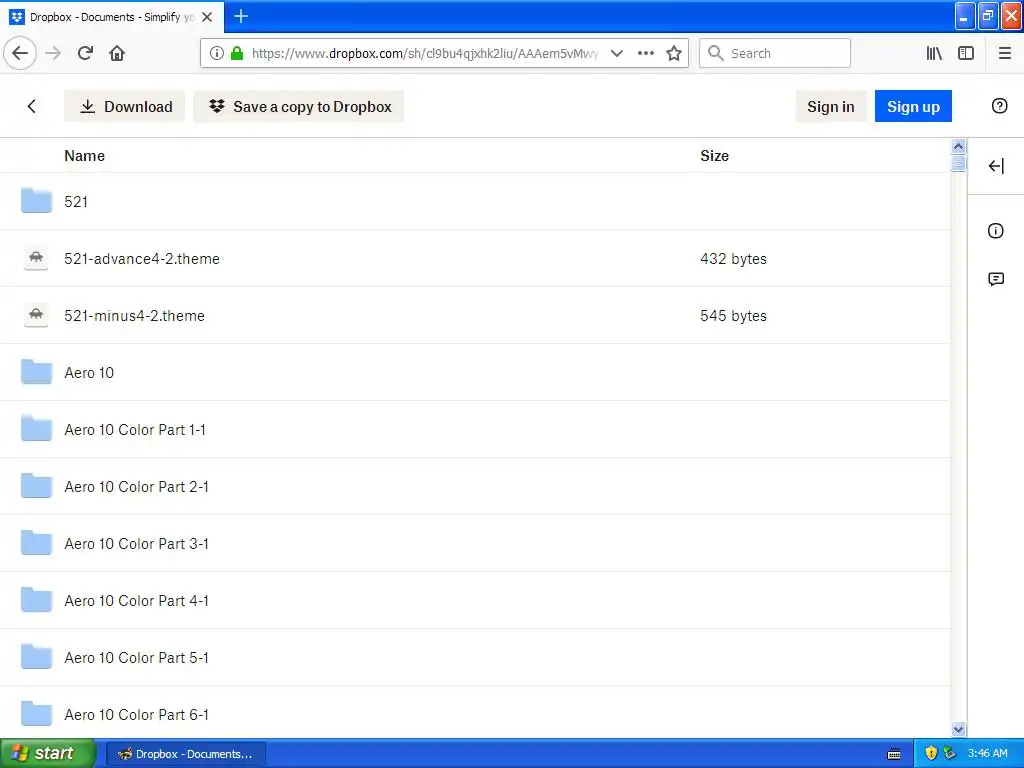Click the taskbar clock 3:46 AM
The image size is (1024, 768).
(x=987, y=753)
